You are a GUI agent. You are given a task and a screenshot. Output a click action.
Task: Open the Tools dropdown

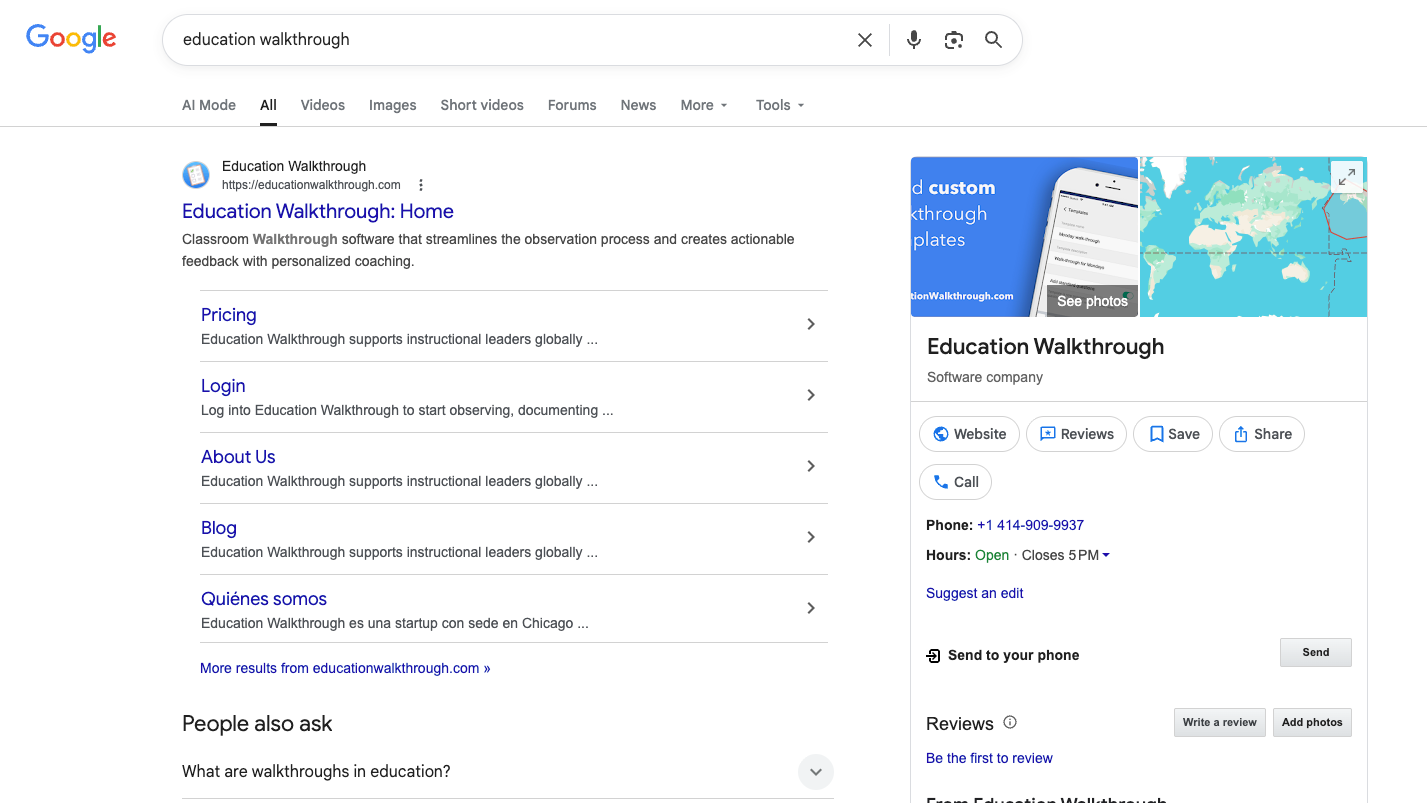(x=780, y=105)
